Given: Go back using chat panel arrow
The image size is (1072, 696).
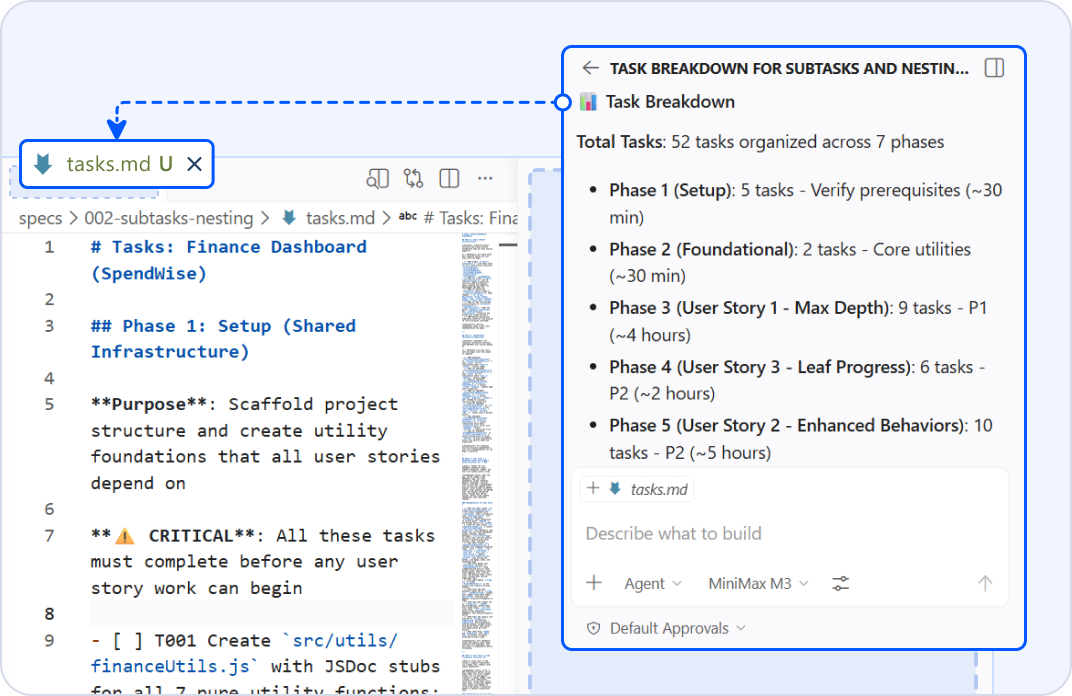Looking at the screenshot, I should pyautogui.click(x=590, y=68).
